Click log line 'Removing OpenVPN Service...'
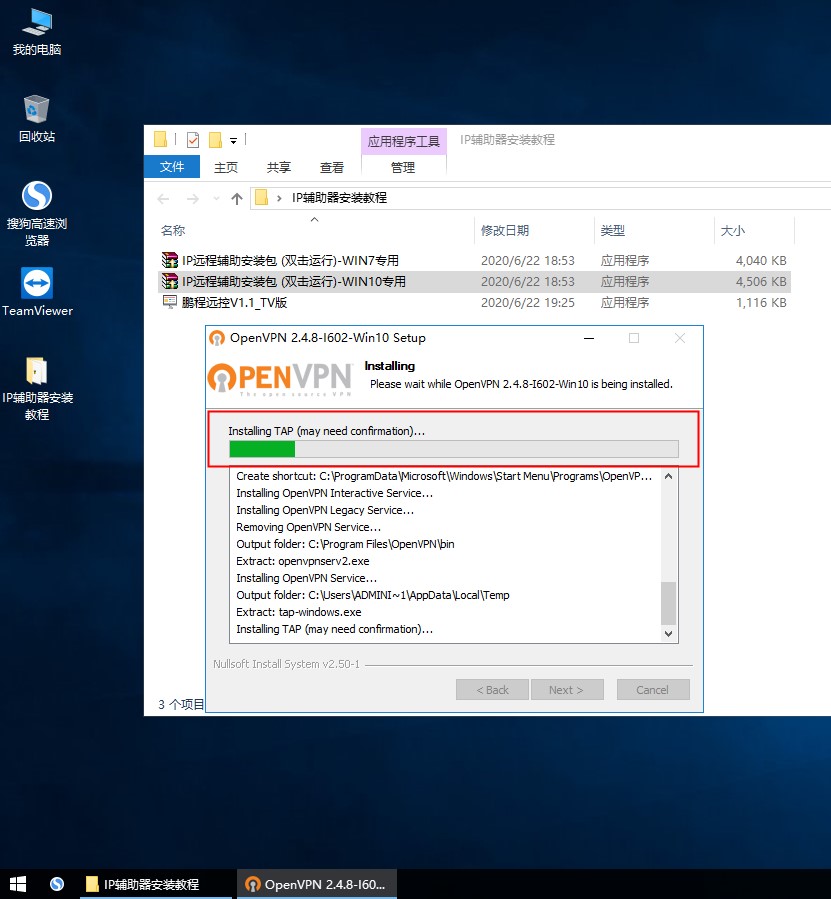831x899 pixels. pyautogui.click(x=309, y=527)
